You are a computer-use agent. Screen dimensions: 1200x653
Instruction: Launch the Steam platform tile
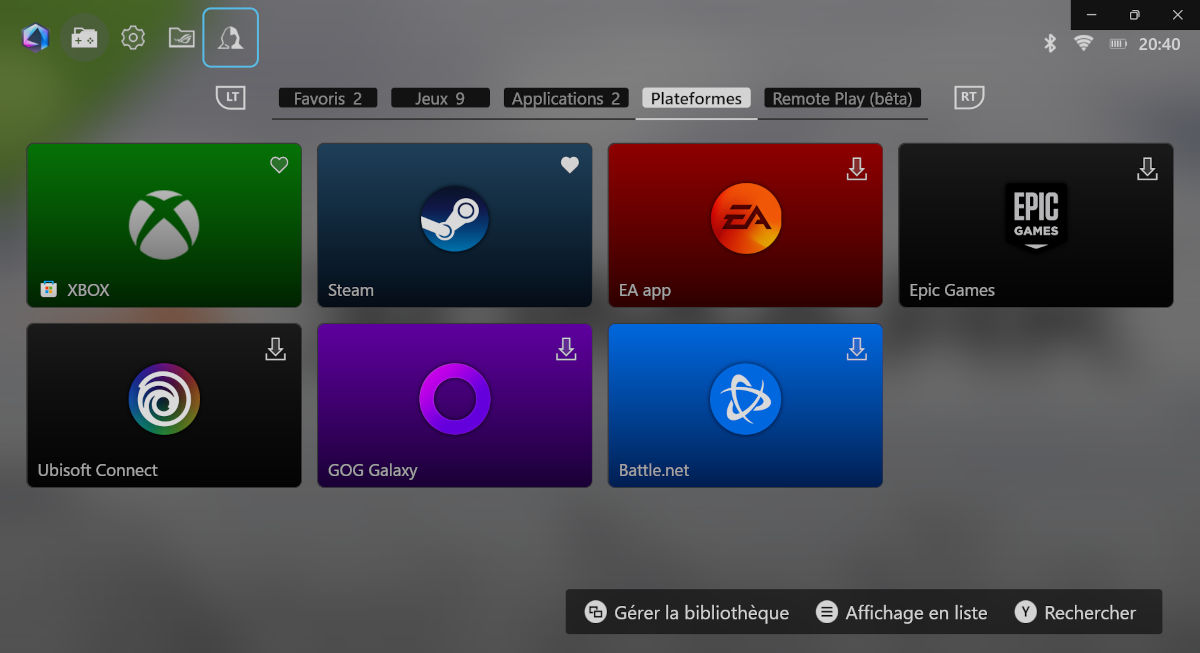(x=455, y=225)
